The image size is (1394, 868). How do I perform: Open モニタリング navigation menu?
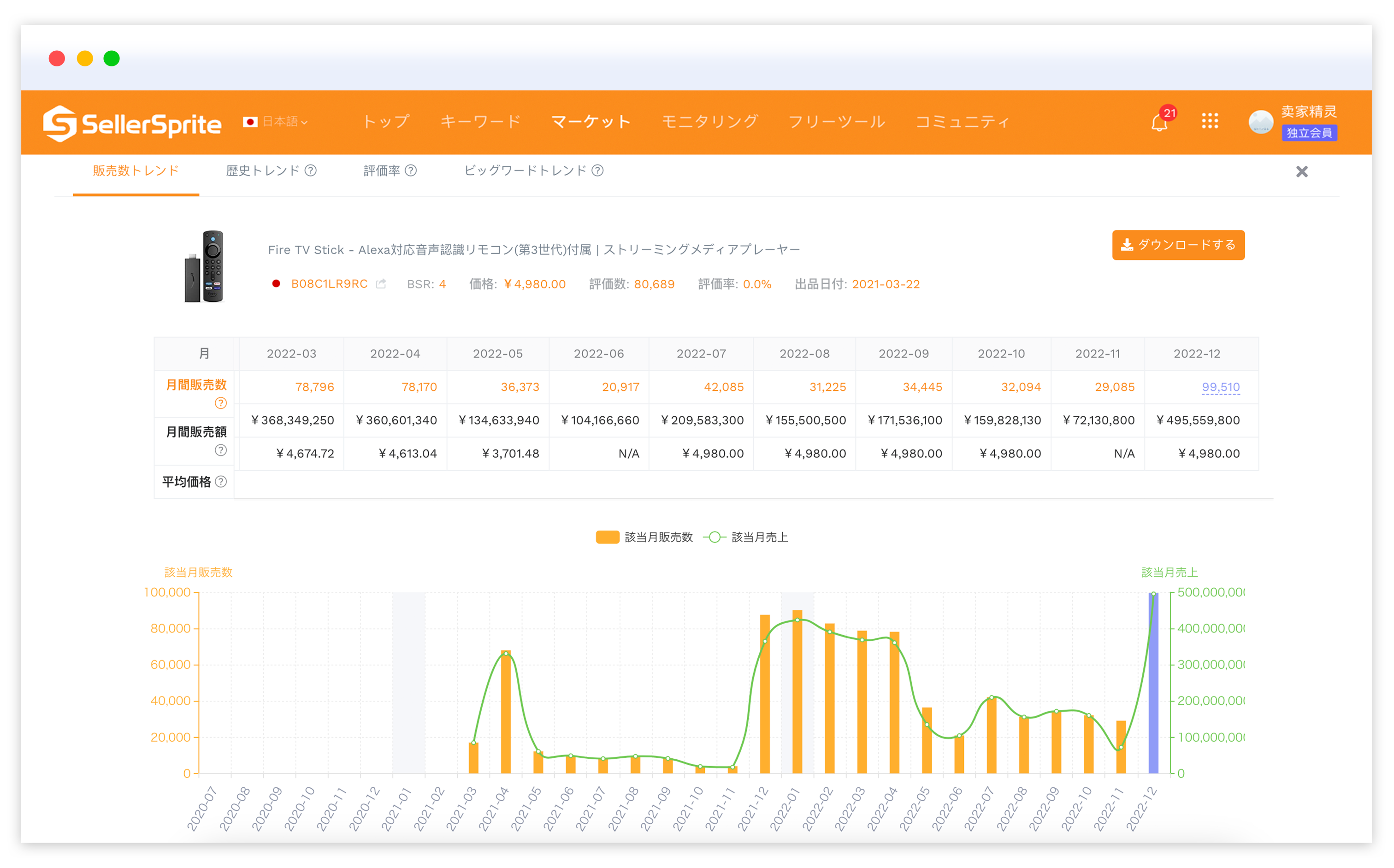coord(709,122)
